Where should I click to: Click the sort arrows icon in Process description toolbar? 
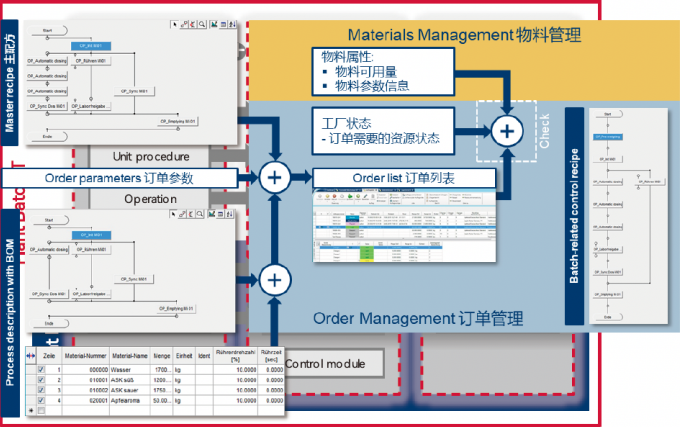point(230,214)
